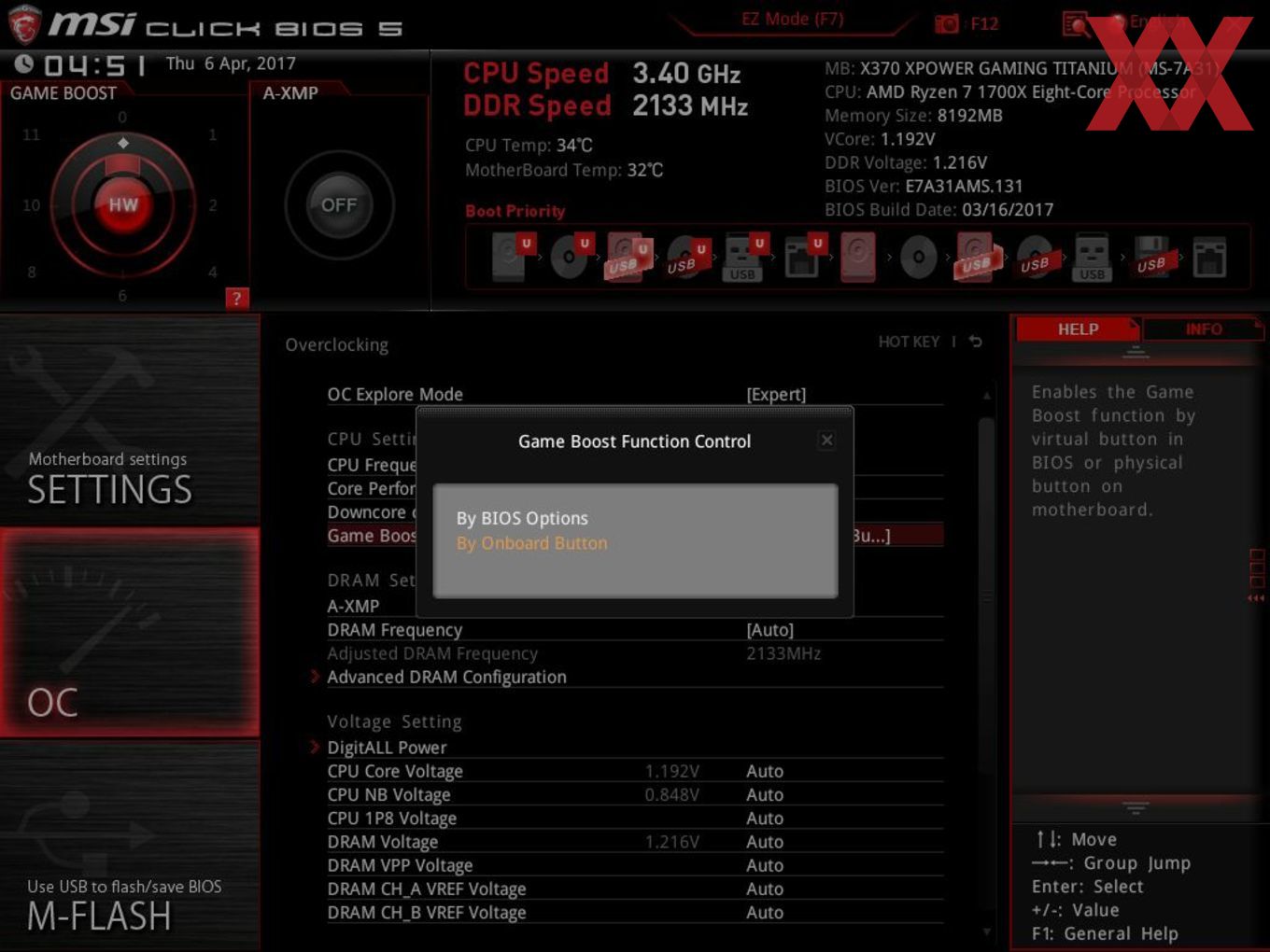This screenshot has height=952, width=1270.
Task: Select first UEFI hard disk boot device icon
Action: point(514,257)
